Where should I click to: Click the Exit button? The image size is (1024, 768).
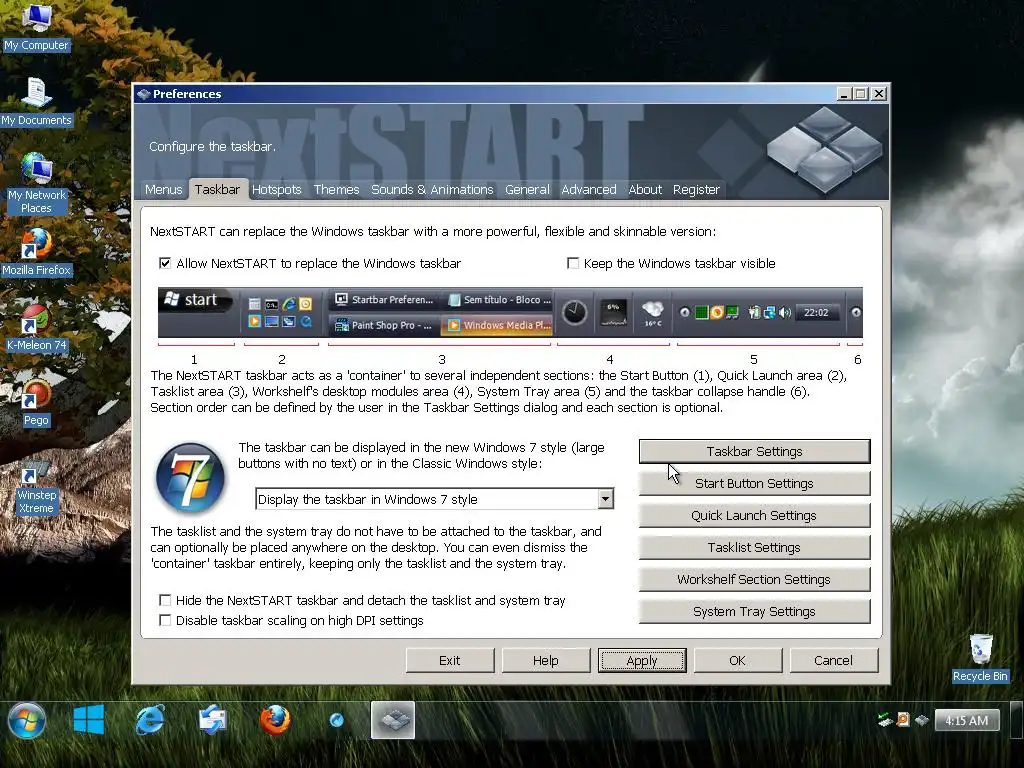450,660
